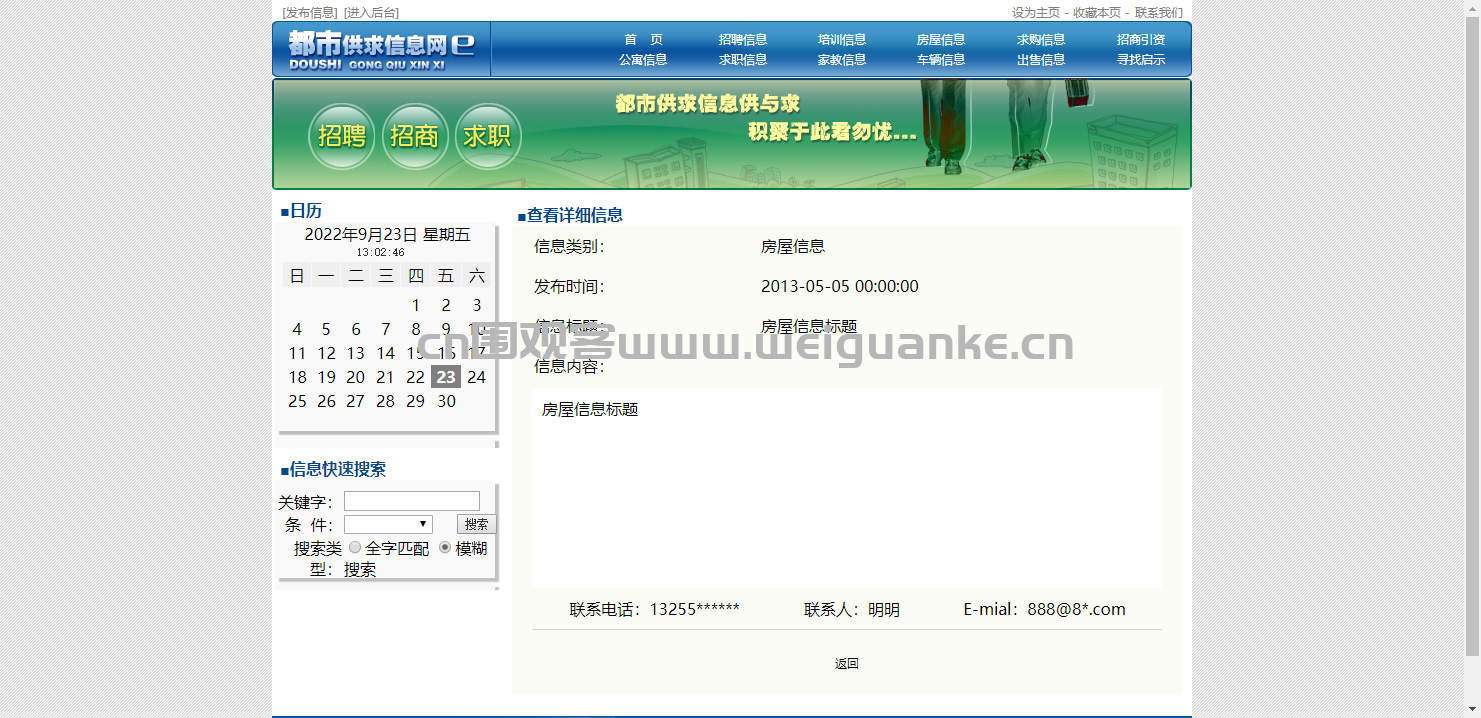This screenshot has height=718, width=1481.
Task: Click day 13 in the calendar
Action: (x=356, y=353)
